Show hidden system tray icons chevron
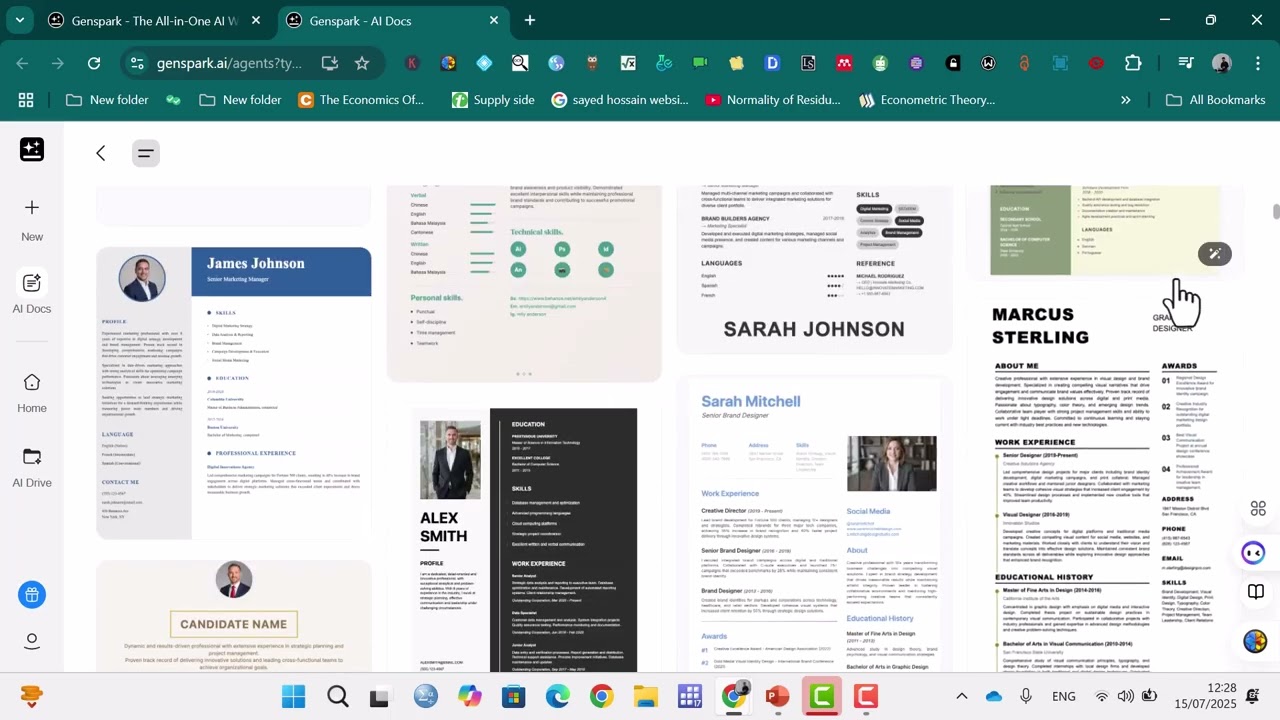The width and height of the screenshot is (1280, 720). pyautogui.click(x=962, y=696)
